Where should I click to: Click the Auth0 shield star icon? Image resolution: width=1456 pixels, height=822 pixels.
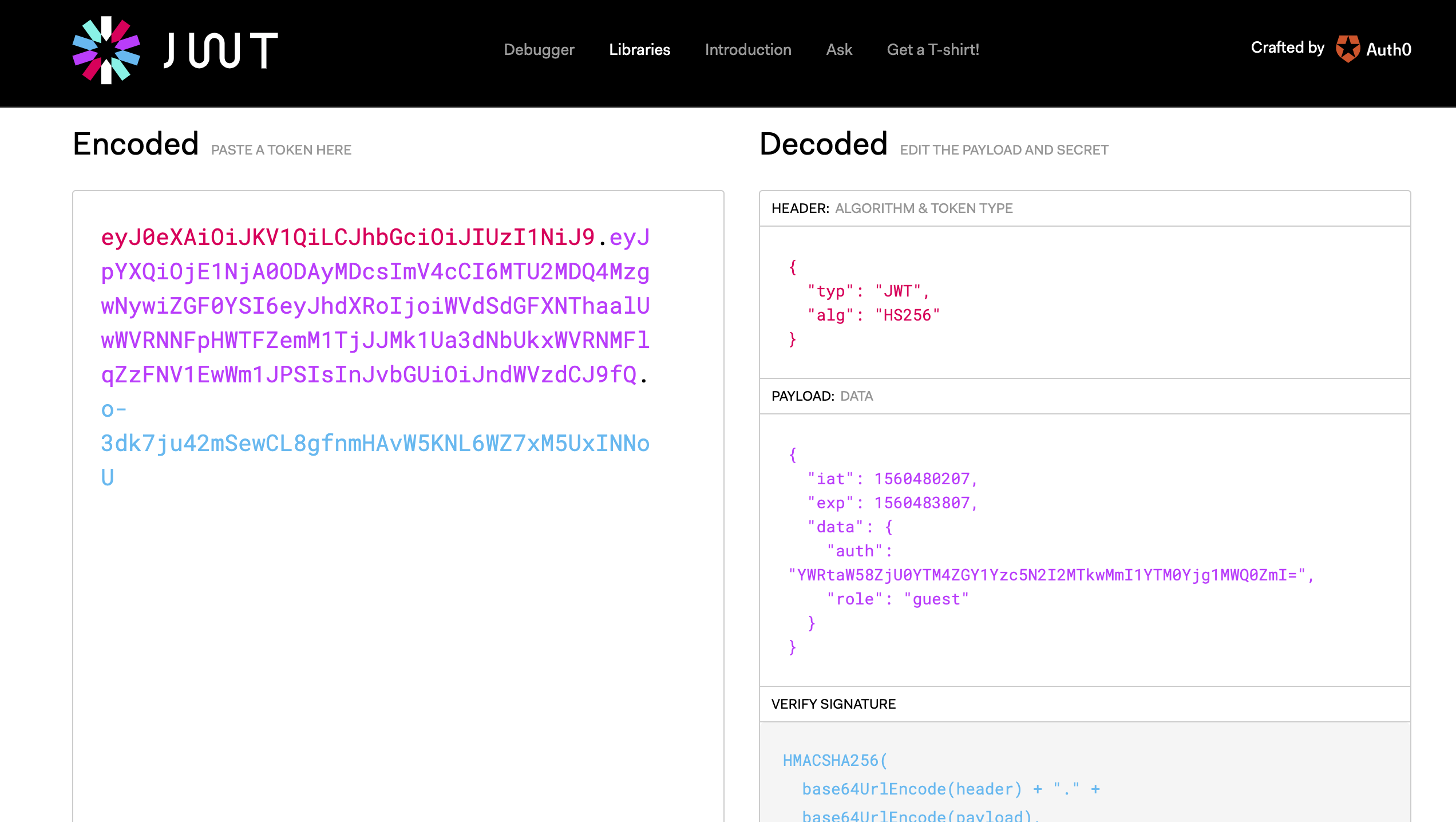tap(1348, 49)
